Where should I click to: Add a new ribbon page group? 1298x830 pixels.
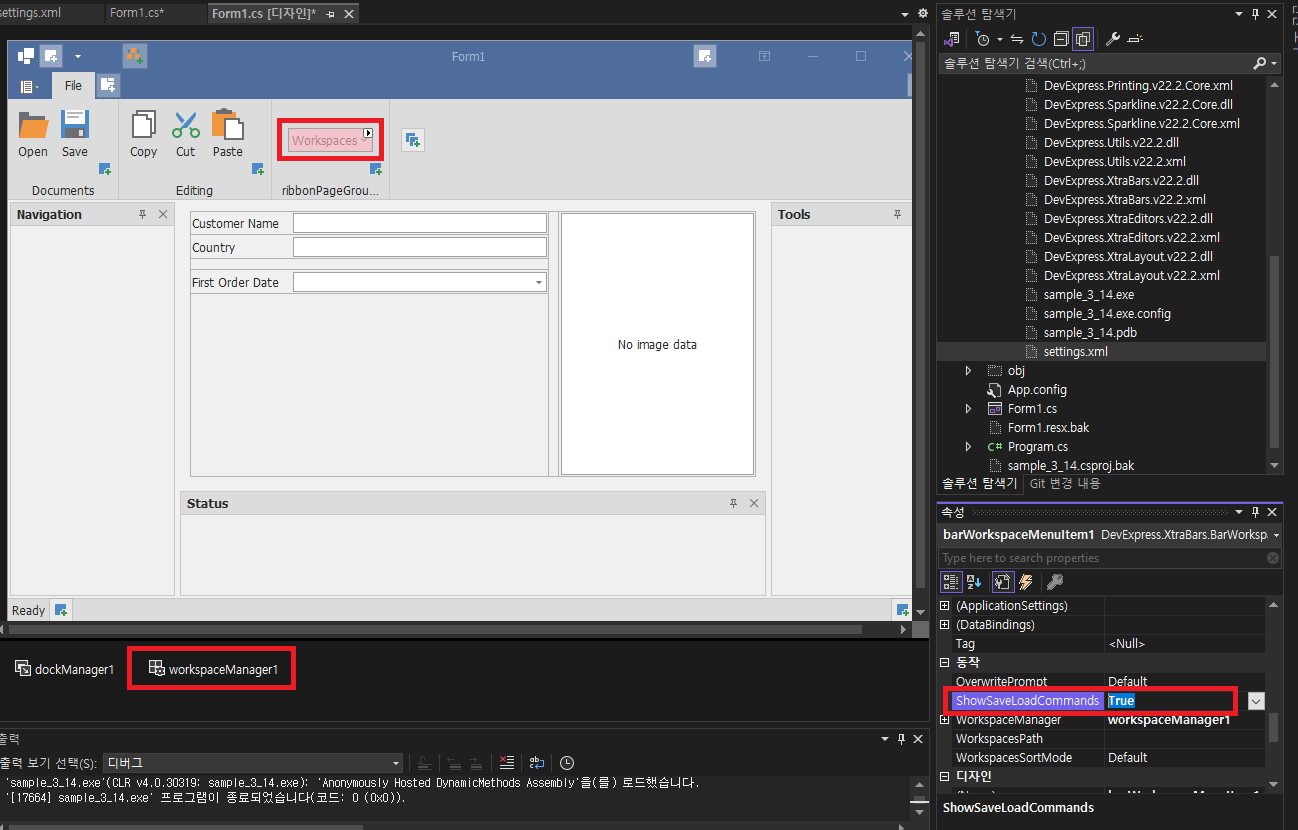(412, 140)
